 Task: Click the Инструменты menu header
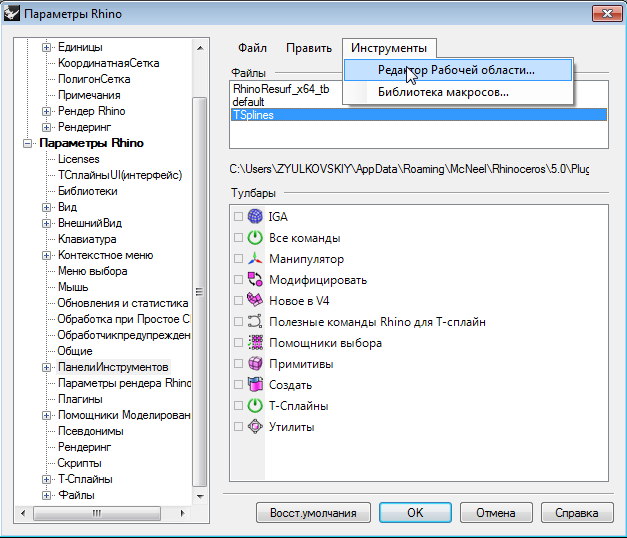[389, 48]
